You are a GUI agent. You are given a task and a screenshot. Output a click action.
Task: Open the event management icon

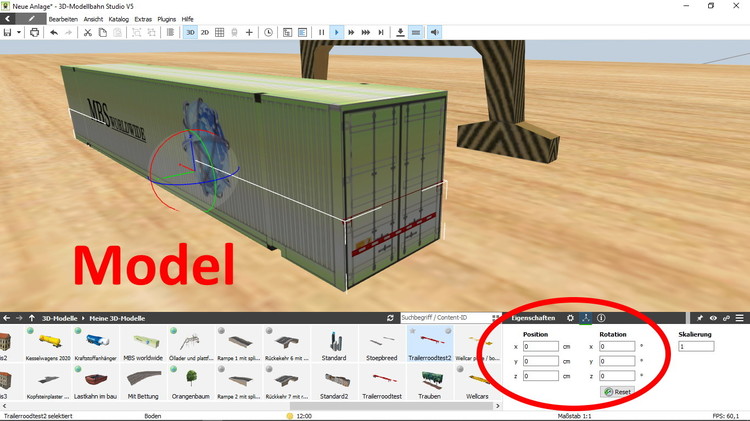click(x=287, y=33)
